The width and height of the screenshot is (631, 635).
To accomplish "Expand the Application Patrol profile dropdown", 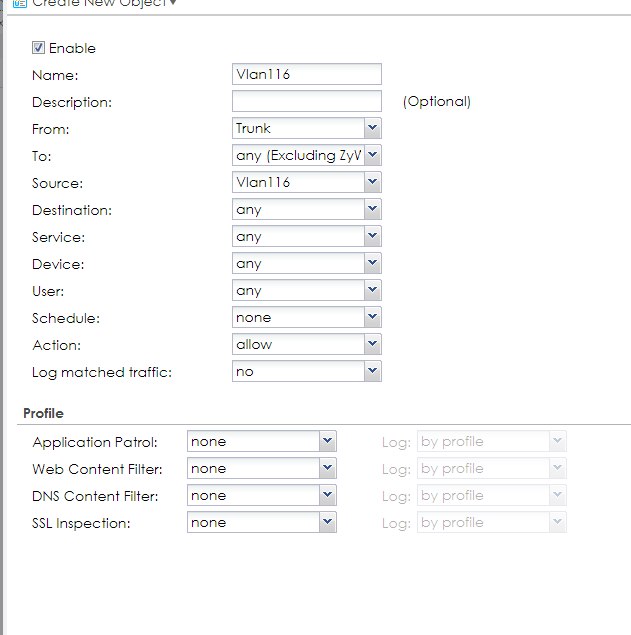I will [x=262, y=441].
